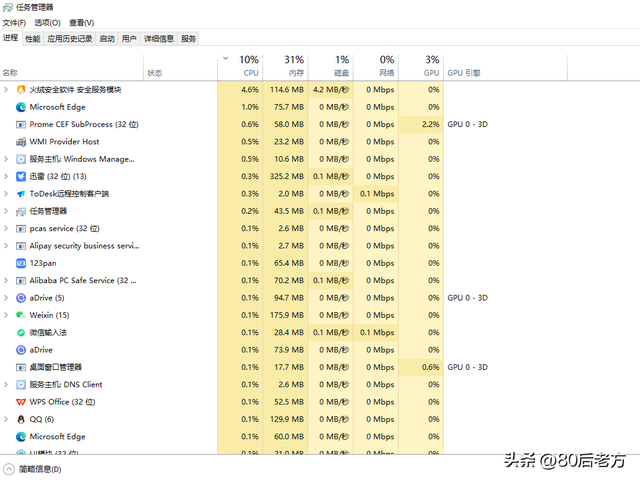The width and height of the screenshot is (640, 482).
Task: Click the pcas service icon
Action: click(x=21, y=229)
